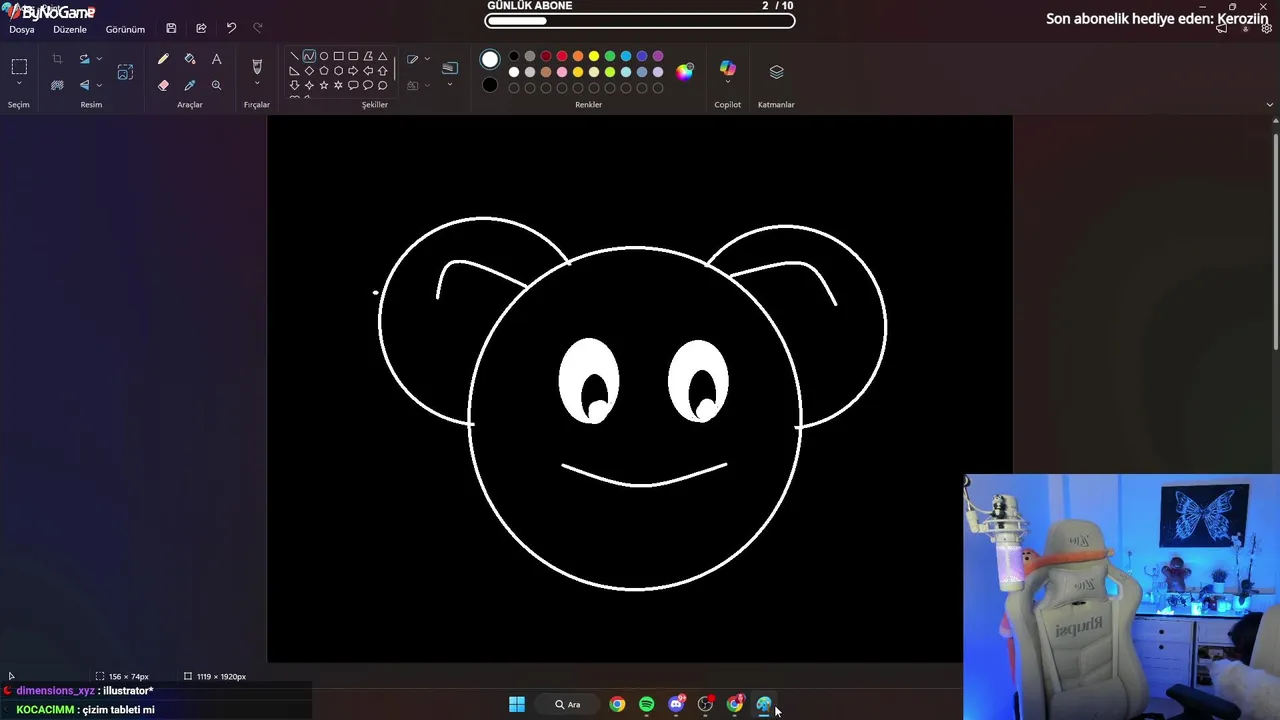Expand the Copilot dropdown arrow
This screenshot has width=1280, height=720.
pos(728,84)
